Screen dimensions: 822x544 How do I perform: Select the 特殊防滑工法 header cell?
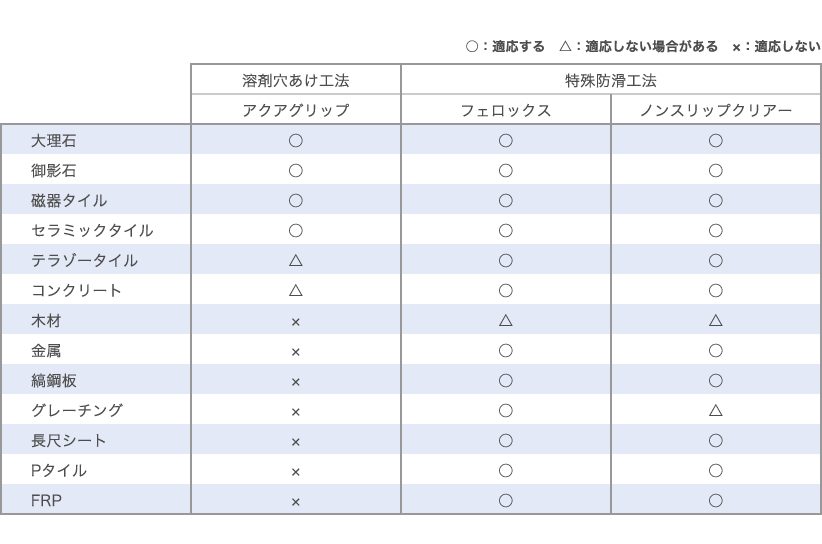click(x=611, y=80)
